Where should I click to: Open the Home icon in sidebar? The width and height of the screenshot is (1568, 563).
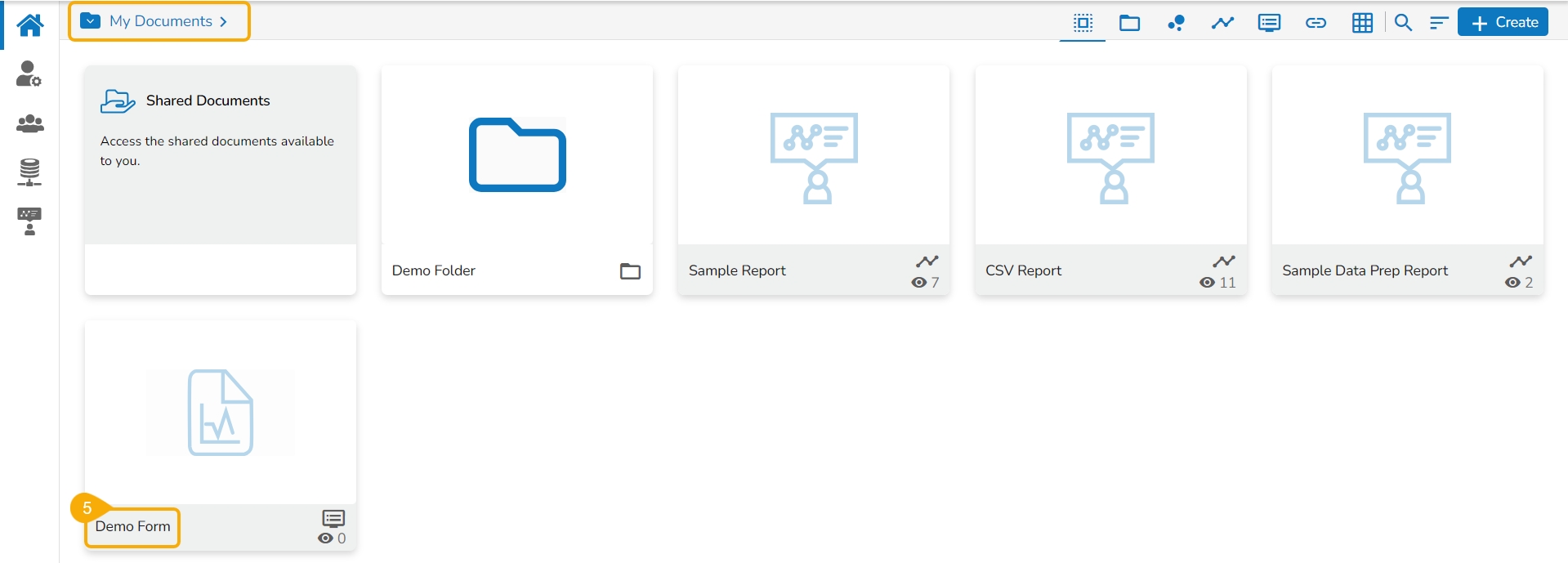point(30,25)
